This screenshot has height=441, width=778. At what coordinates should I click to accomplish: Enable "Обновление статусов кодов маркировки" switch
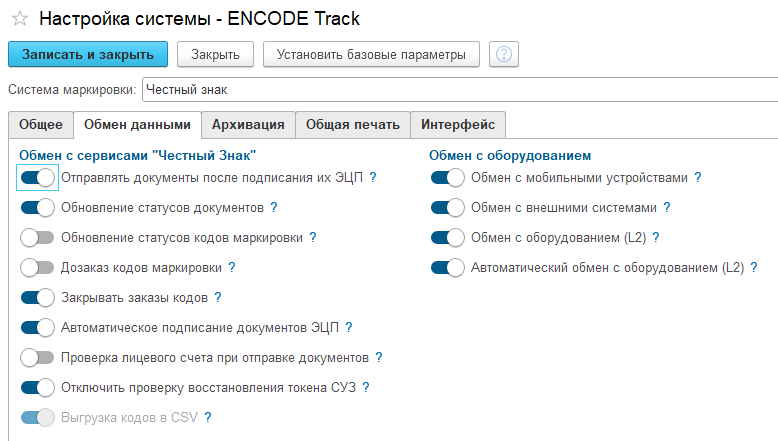click(x=37, y=238)
